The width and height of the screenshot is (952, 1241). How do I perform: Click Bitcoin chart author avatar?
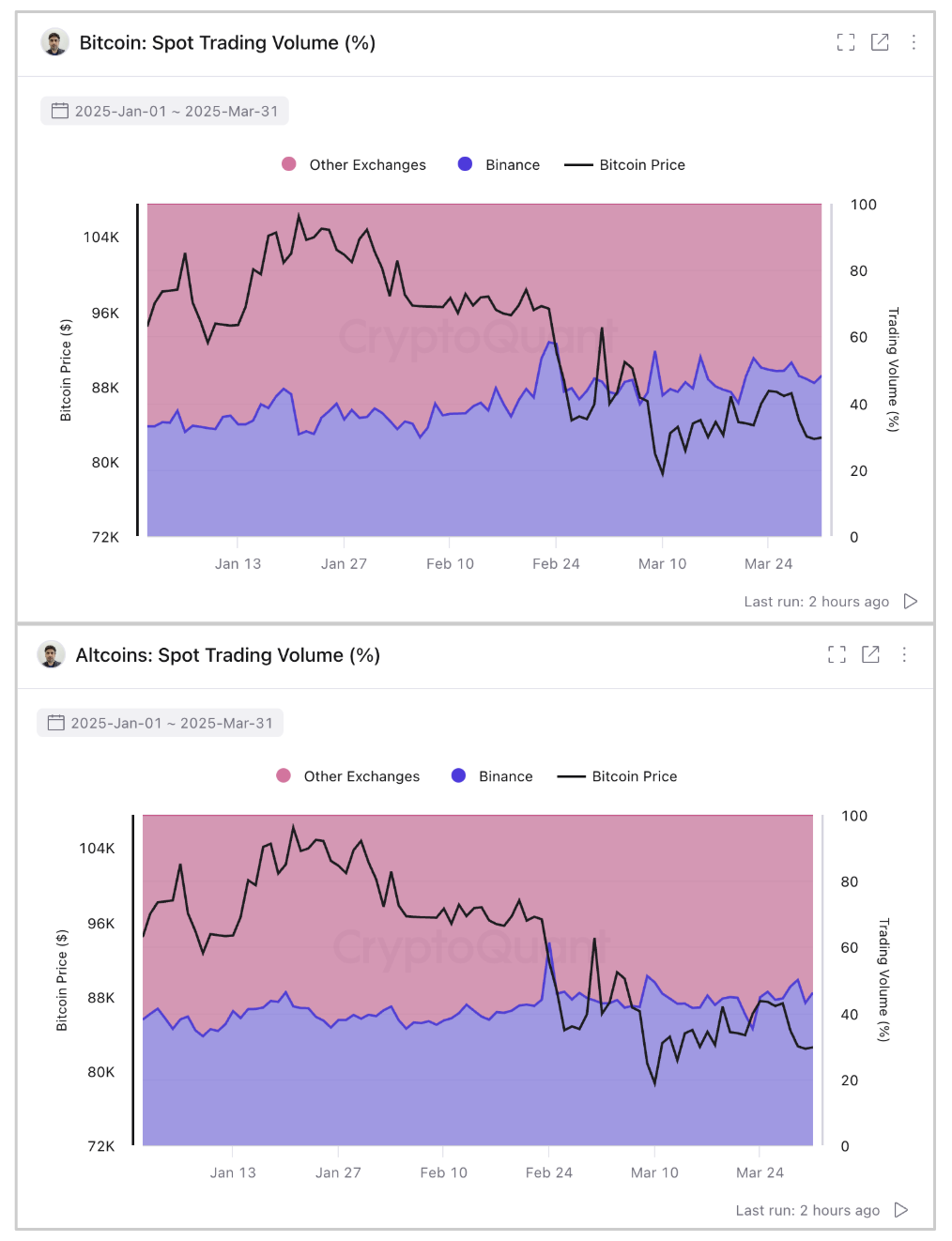coord(55,42)
